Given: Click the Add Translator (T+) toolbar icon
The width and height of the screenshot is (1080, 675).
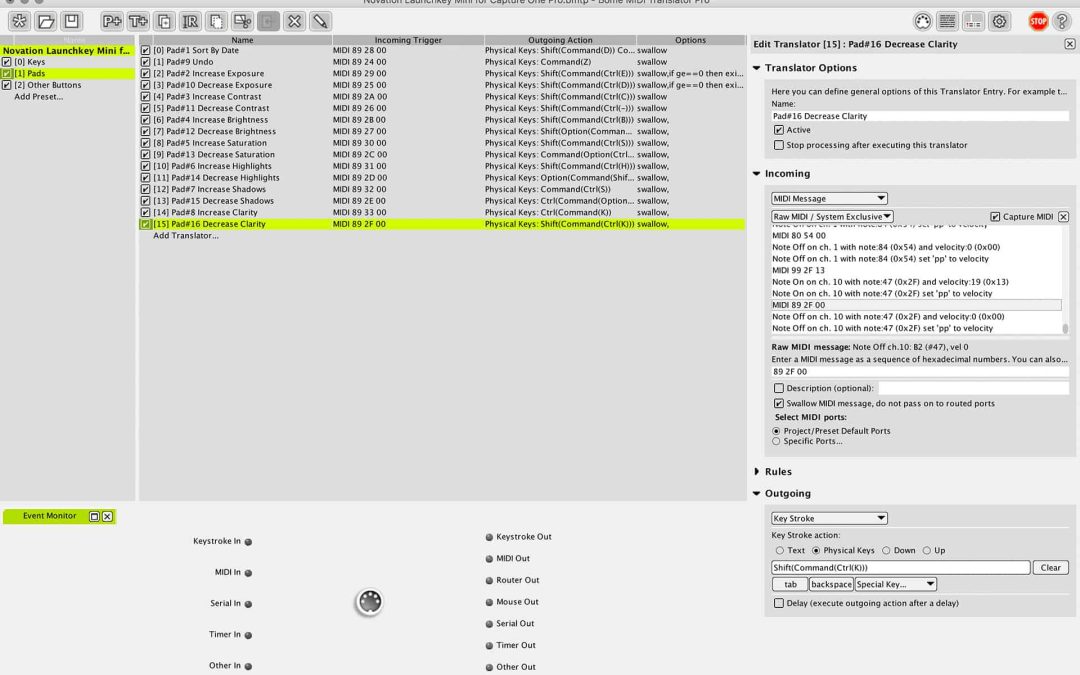Looking at the screenshot, I should coord(138,21).
